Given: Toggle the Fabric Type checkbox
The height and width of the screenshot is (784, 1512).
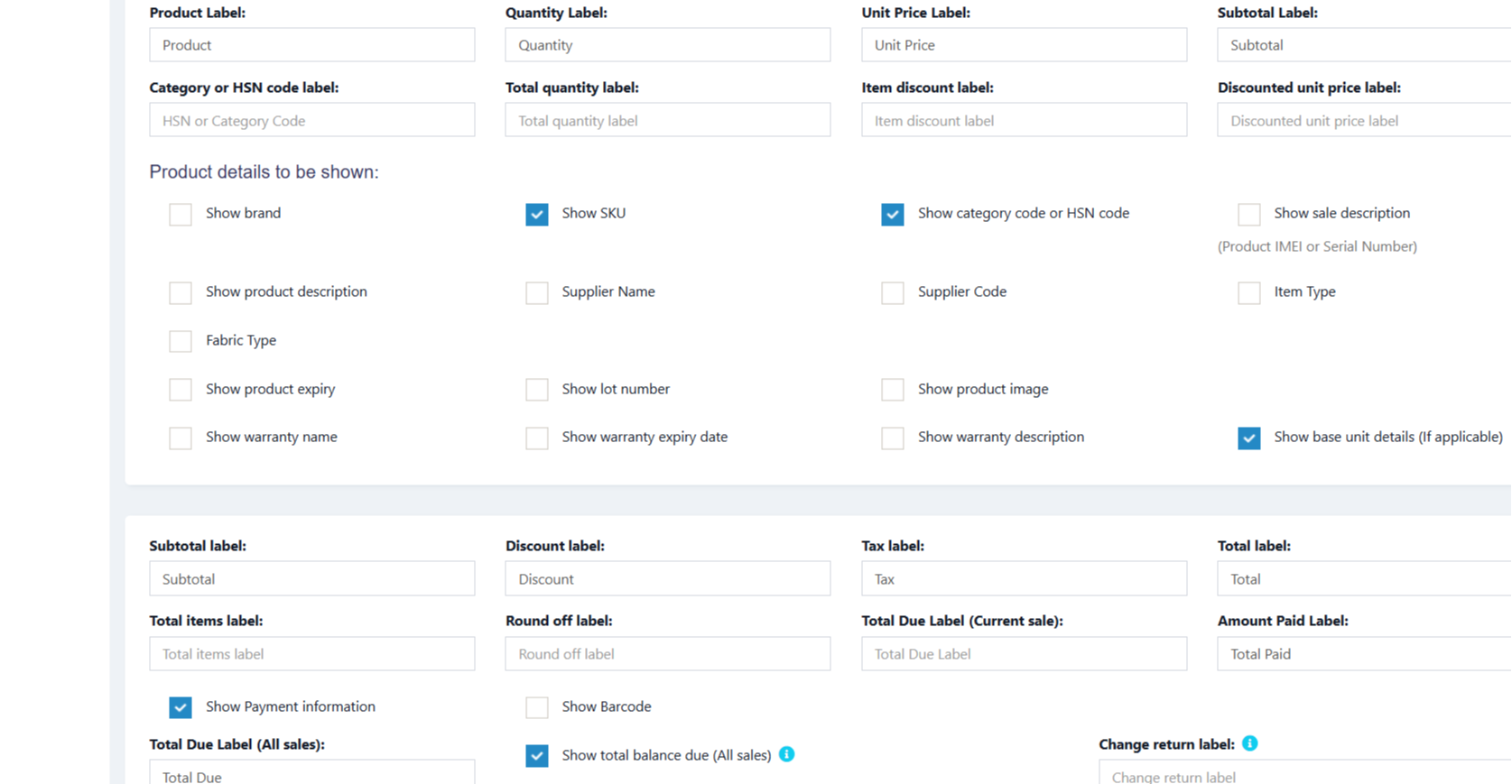Looking at the screenshot, I should [x=181, y=341].
